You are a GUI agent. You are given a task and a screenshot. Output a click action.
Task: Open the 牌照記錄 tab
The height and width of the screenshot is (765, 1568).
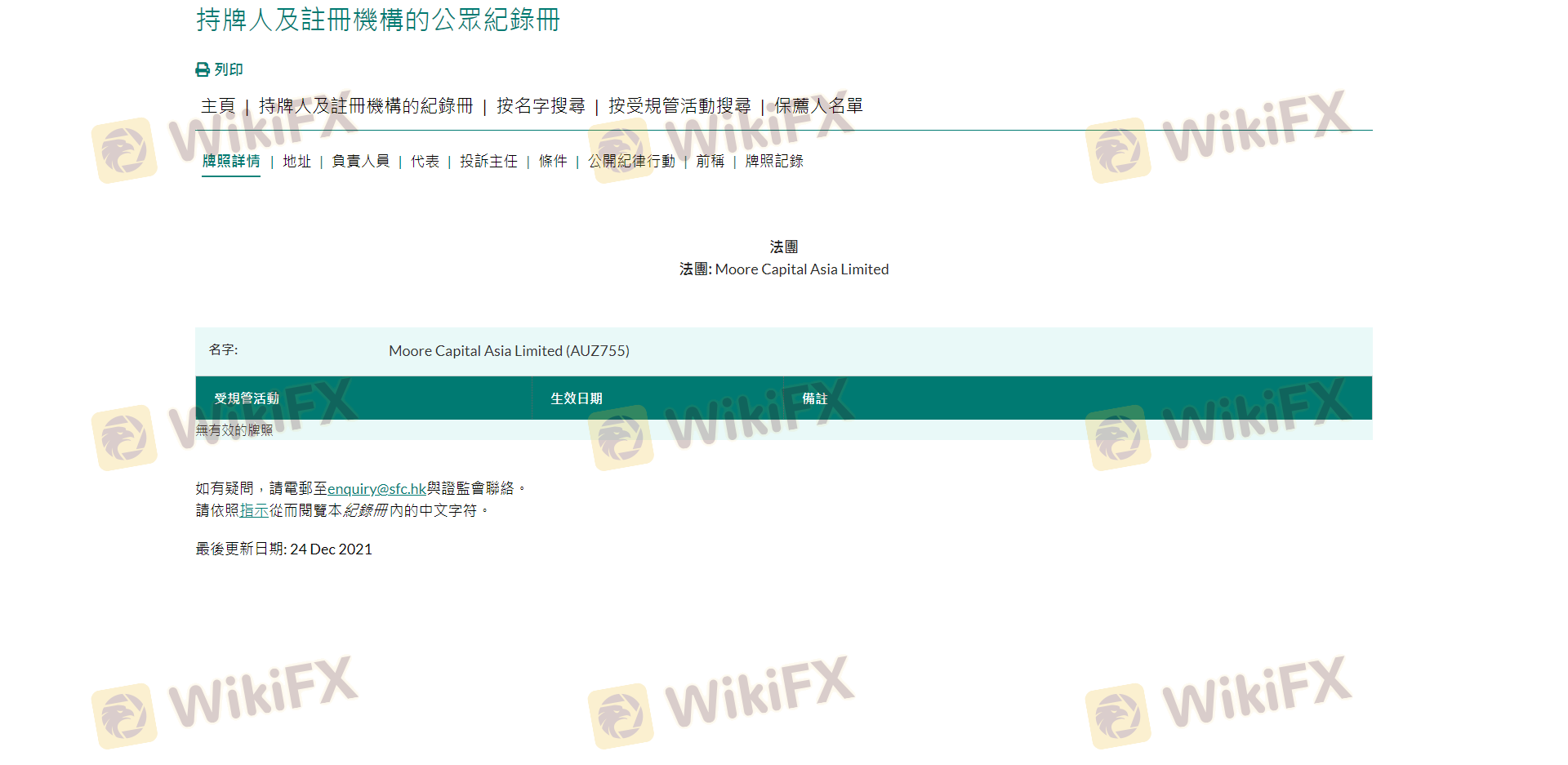(x=774, y=162)
